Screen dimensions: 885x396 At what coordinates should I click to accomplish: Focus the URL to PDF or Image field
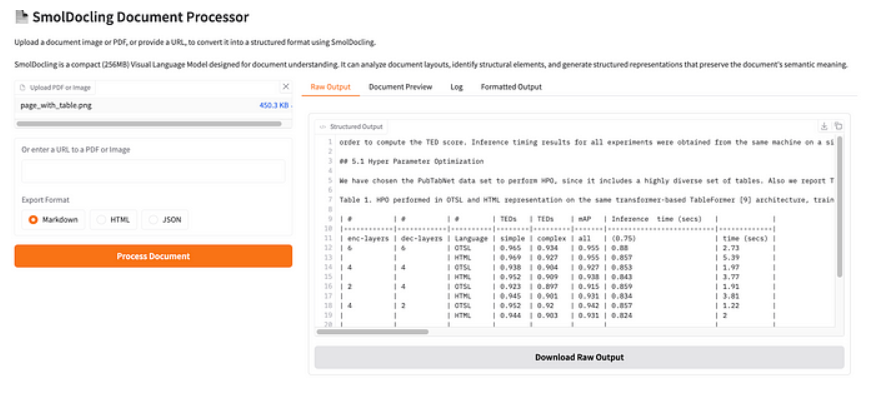pyautogui.click(x=154, y=171)
